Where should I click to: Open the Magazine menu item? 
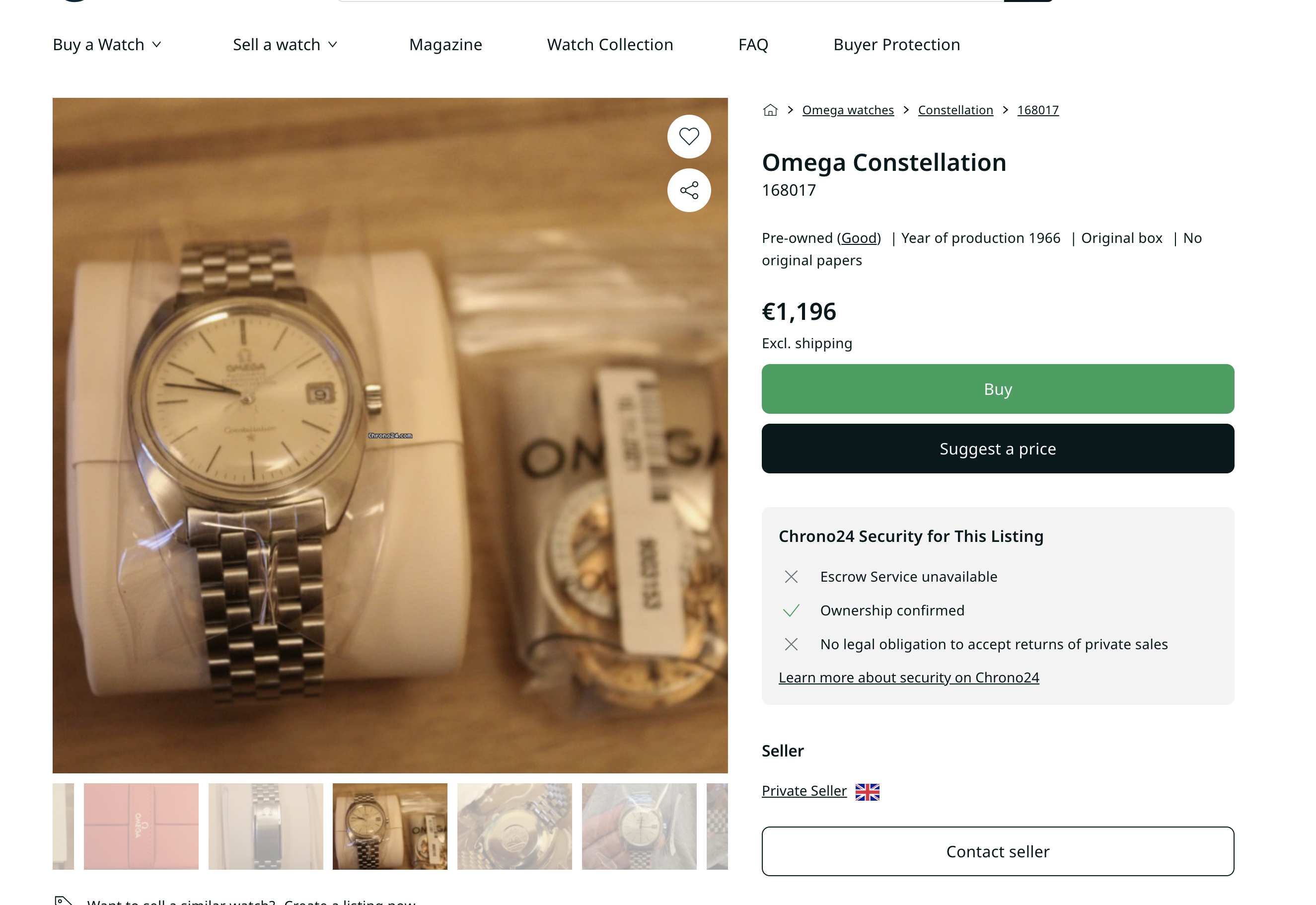click(445, 45)
